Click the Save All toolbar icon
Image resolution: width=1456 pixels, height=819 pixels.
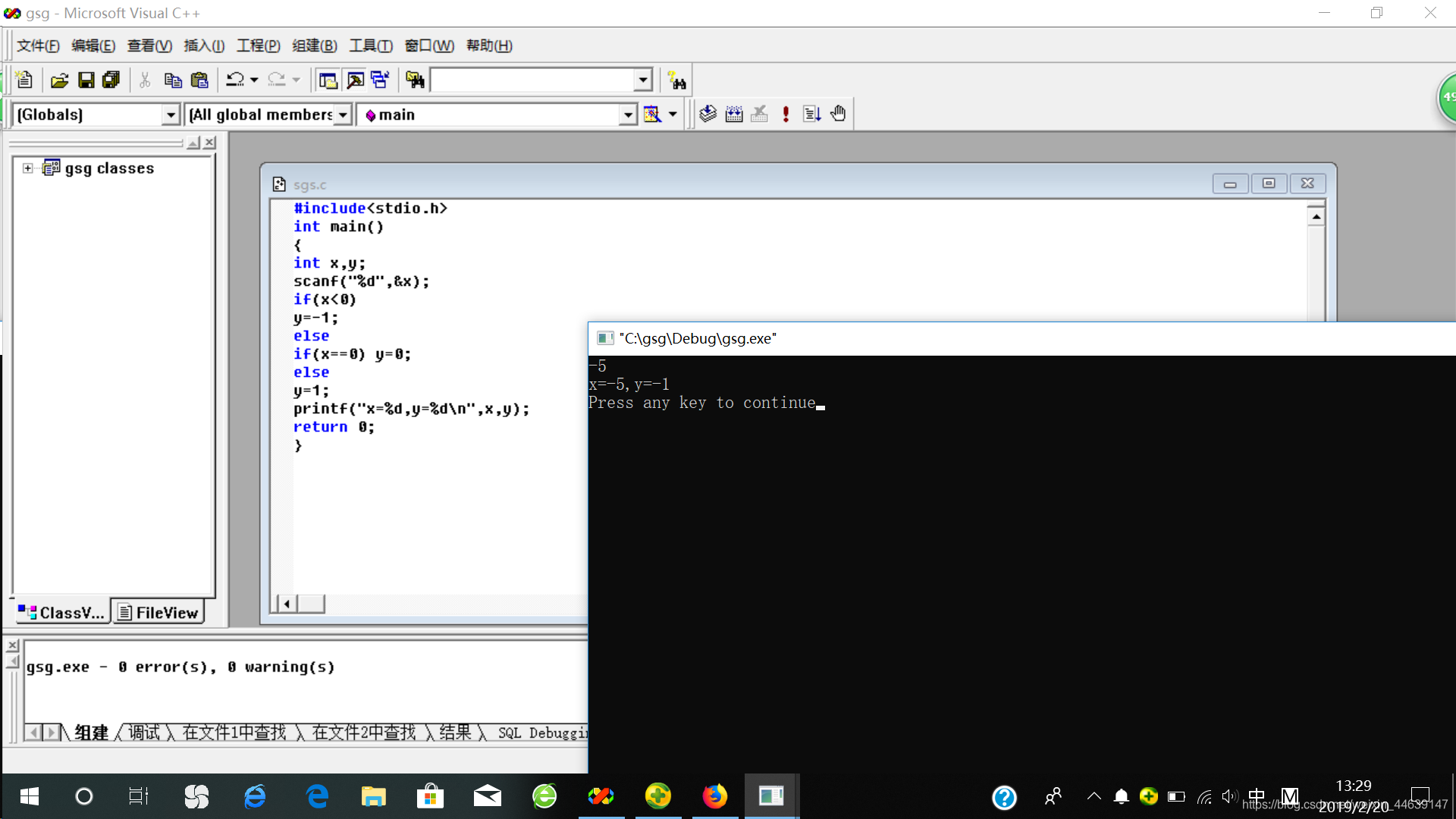(111, 80)
